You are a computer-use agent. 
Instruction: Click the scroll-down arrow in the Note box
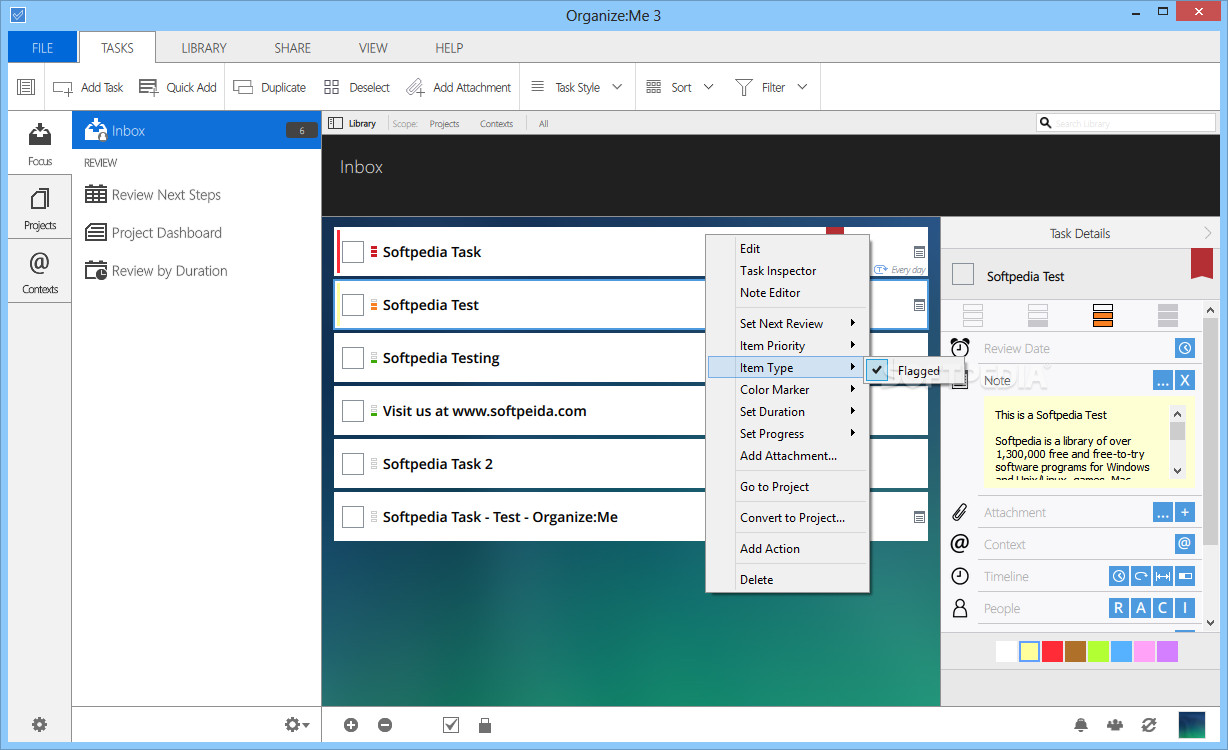point(1177,470)
